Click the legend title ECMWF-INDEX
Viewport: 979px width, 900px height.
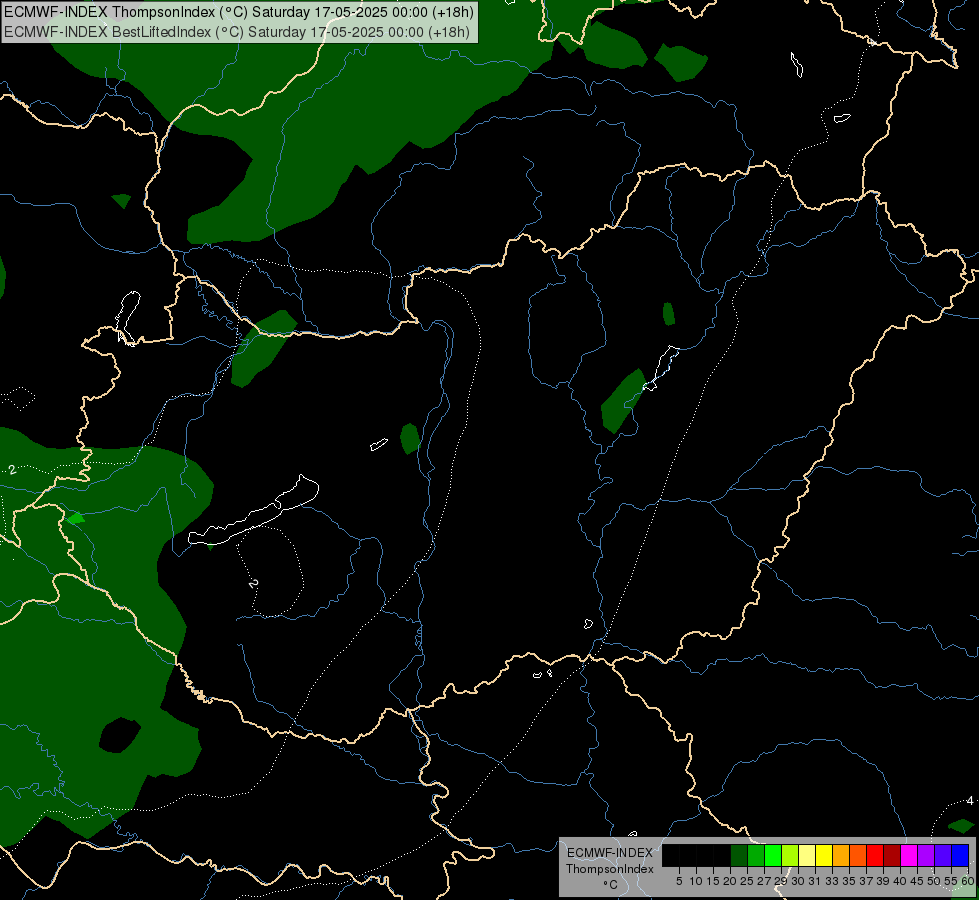click(x=610, y=853)
